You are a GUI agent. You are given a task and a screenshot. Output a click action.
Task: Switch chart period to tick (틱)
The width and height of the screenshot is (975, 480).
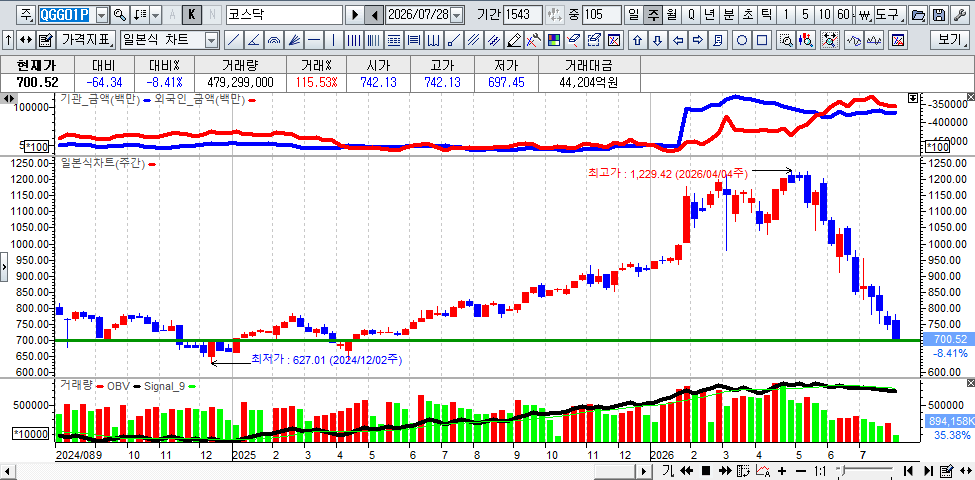click(767, 14)
